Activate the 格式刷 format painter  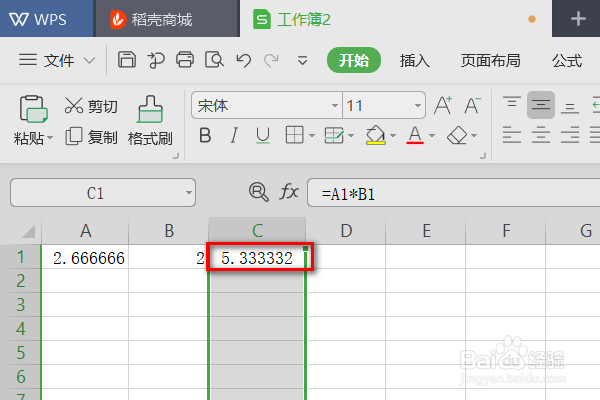(x=150, y=121)
